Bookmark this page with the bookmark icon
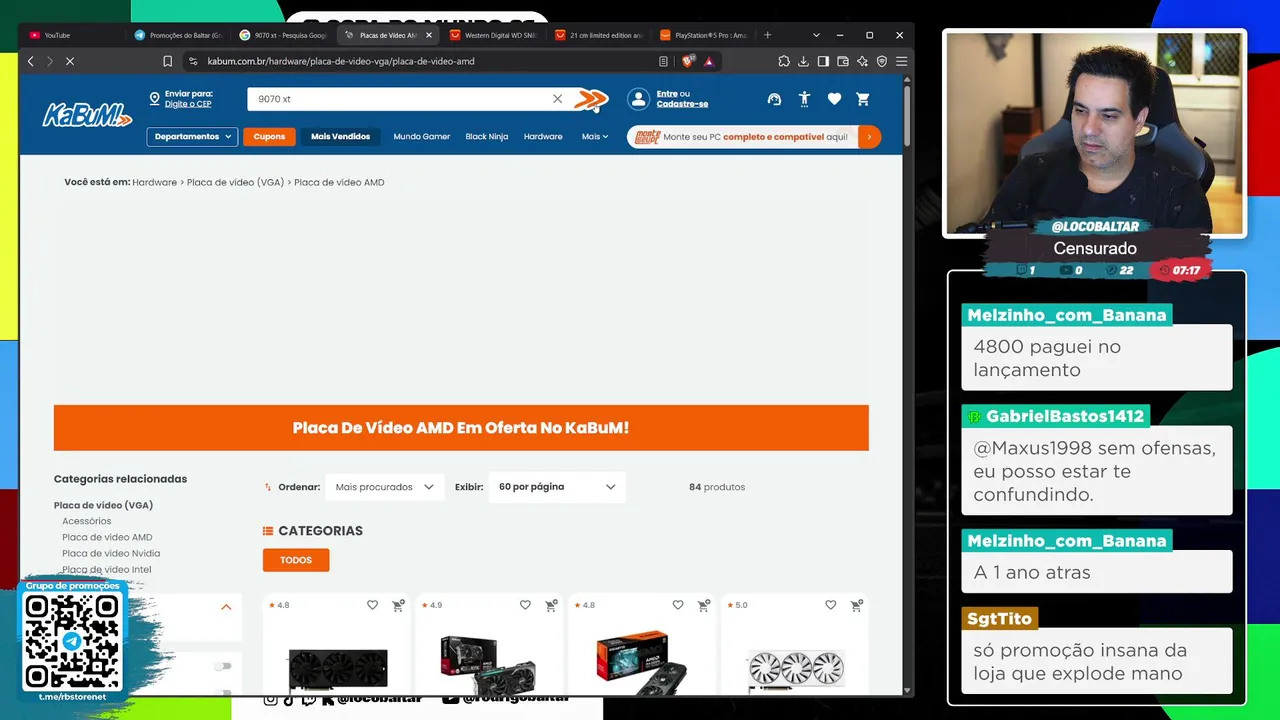This screenshot has height=720, width=1280. coord(168,61)
